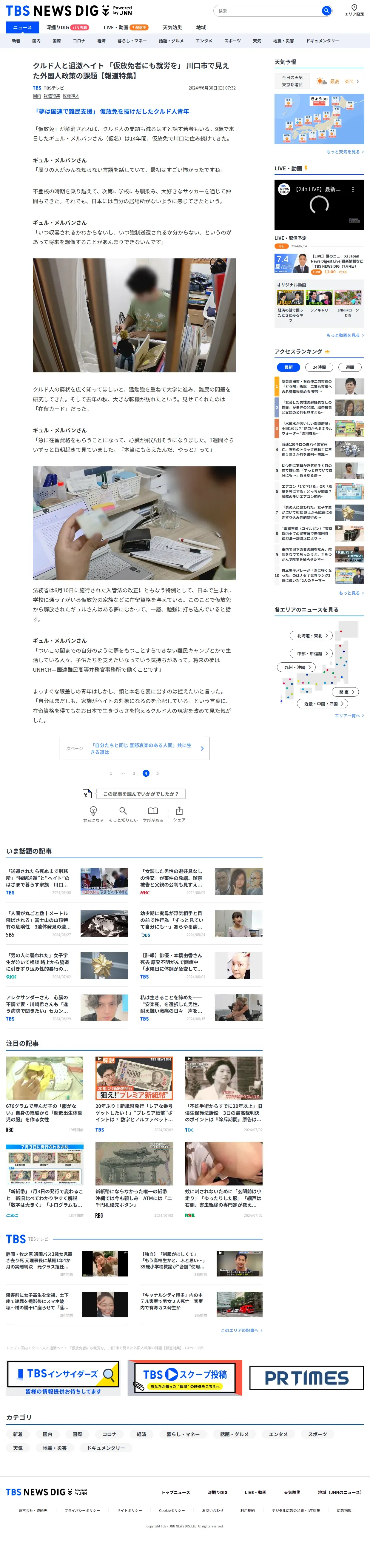Open 国内 in sub navigation bar
Image resolution: width=370 pixels, height=1568 pixels.
(x=36, y=41)
